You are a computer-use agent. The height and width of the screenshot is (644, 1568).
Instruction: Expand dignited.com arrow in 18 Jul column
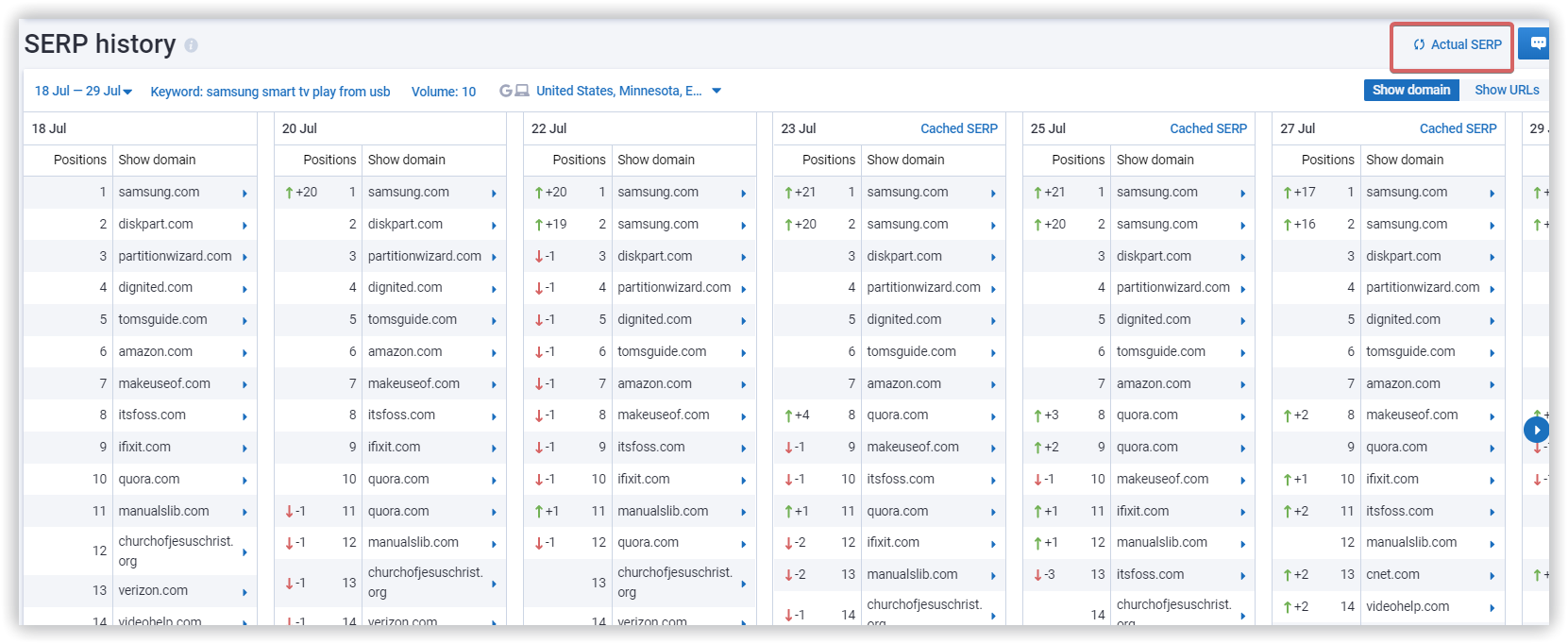[x=244, y=289]
